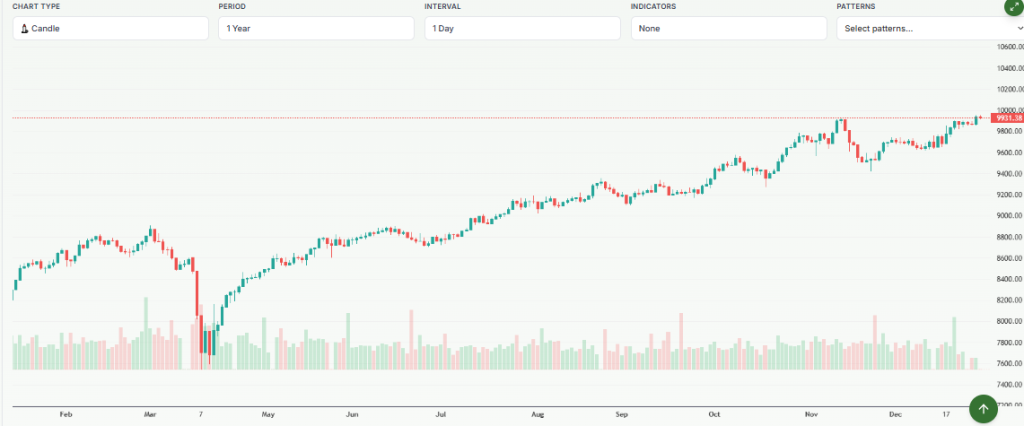Click the candle icon in Chart Type

24,29
